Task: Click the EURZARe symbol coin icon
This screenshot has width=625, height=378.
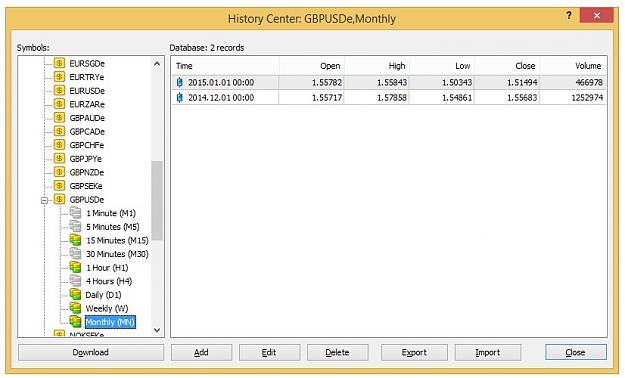Action: 59,104
